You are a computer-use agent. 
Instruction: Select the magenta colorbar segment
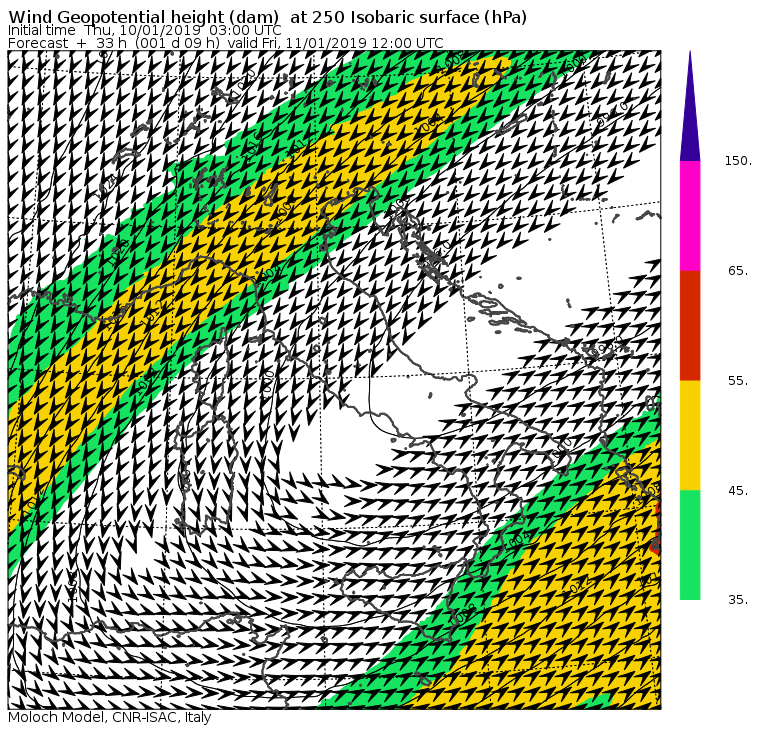[690, 216]
